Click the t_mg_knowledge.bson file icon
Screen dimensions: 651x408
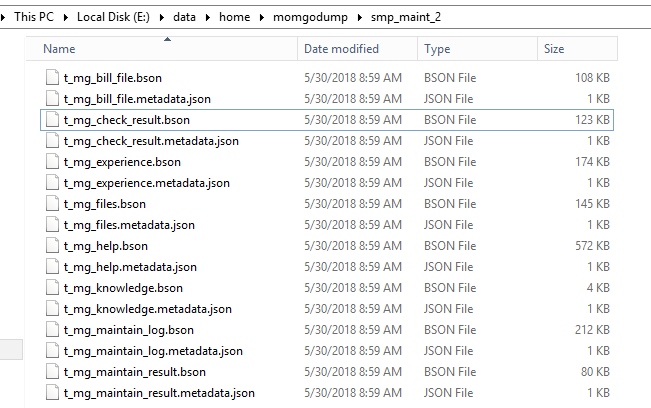click(52, 288)
